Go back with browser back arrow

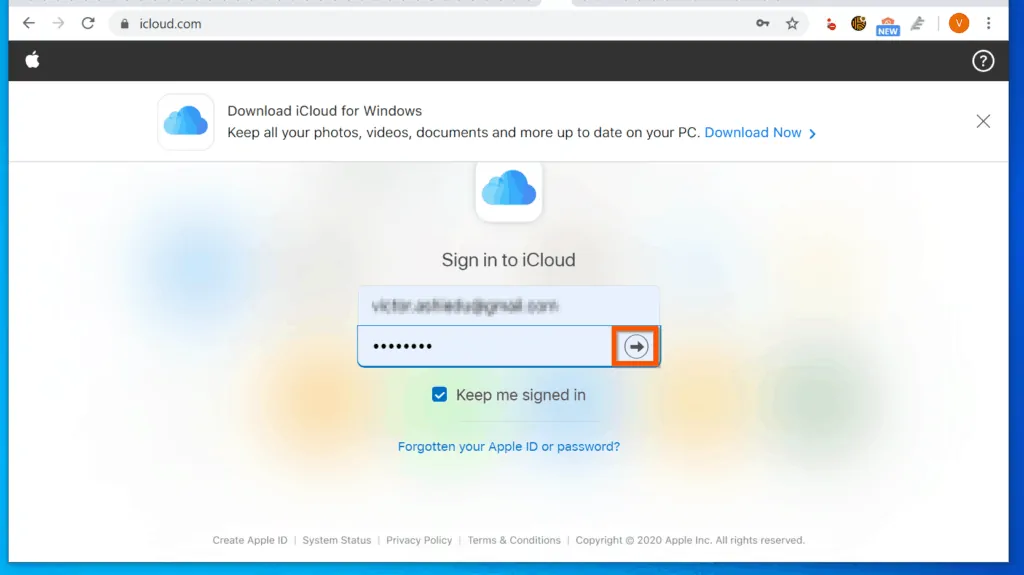point(29,24)
